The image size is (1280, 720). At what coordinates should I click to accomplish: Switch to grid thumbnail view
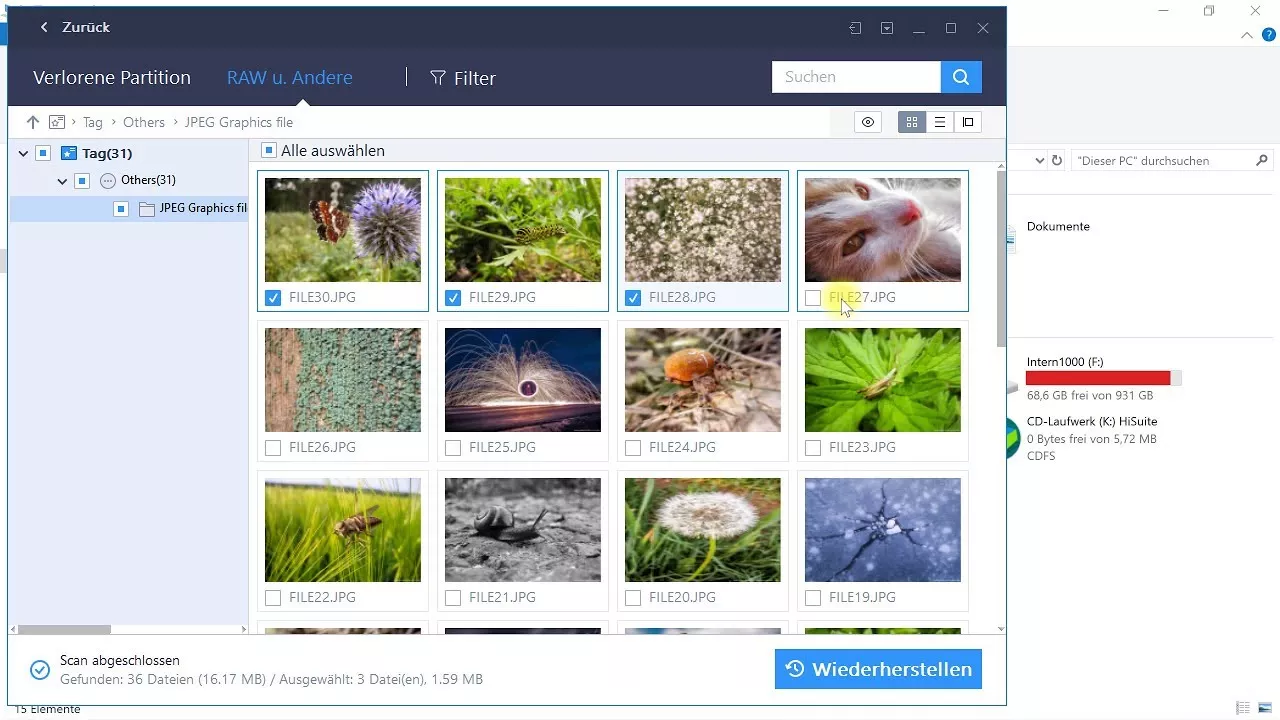911,122
